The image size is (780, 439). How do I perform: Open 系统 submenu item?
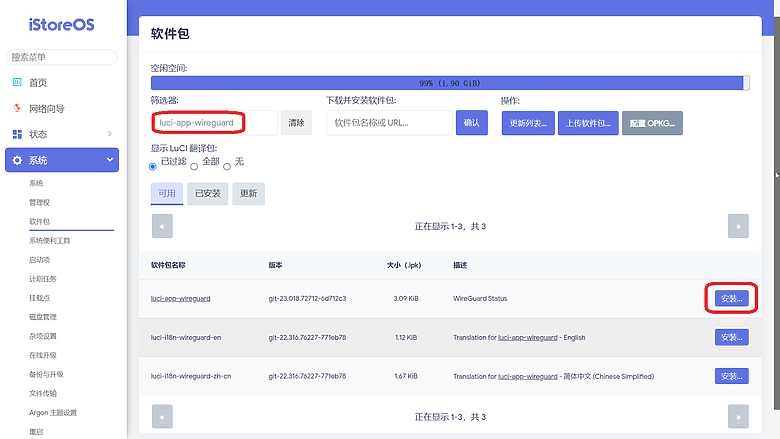pos(36,183)
